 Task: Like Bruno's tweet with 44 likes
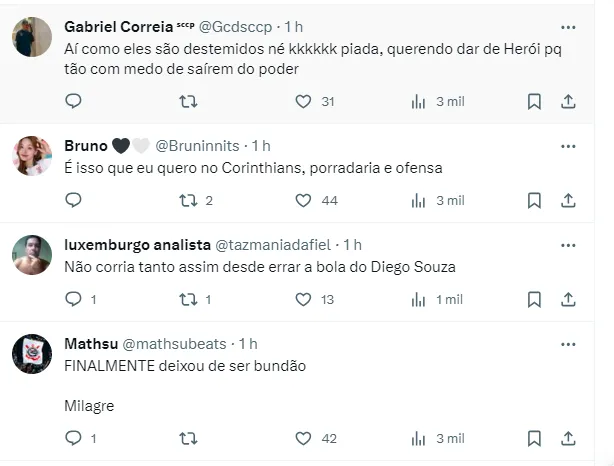(x=304, y=200)
